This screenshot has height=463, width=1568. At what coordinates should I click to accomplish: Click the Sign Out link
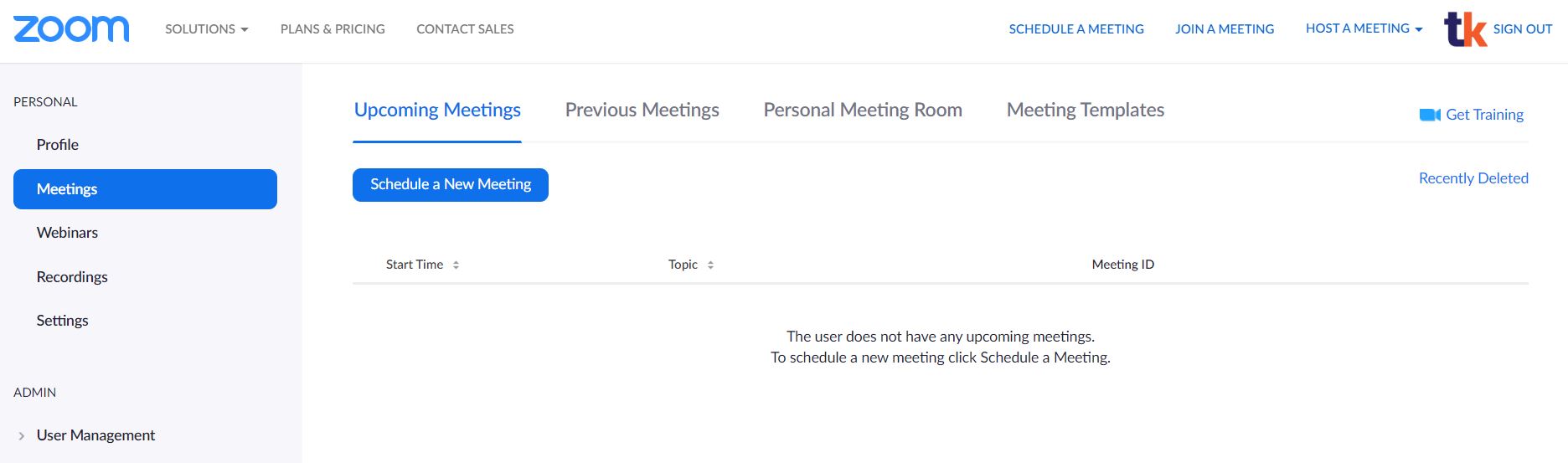click(1522, 29)
